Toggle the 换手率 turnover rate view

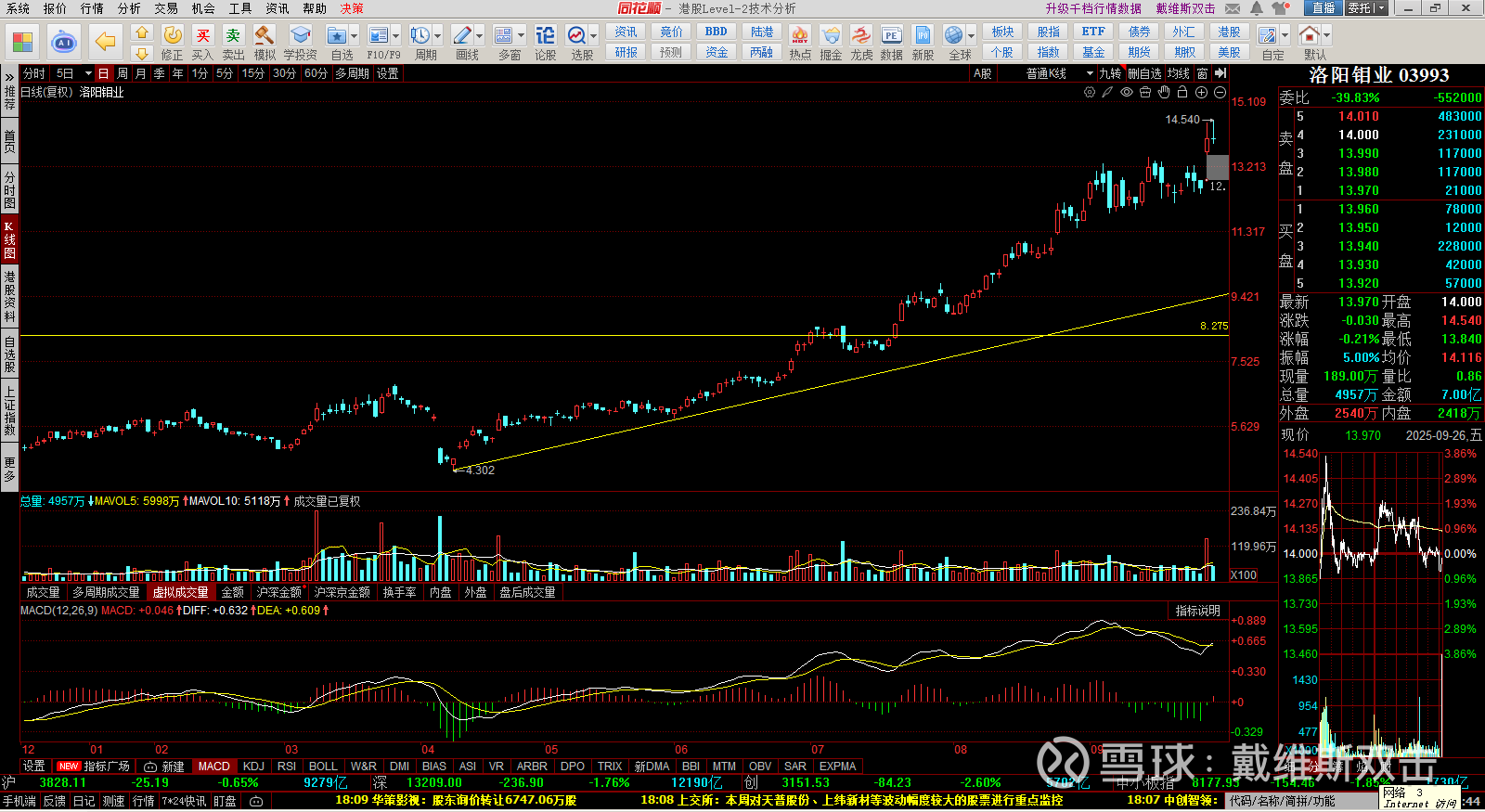click(400, 592)
